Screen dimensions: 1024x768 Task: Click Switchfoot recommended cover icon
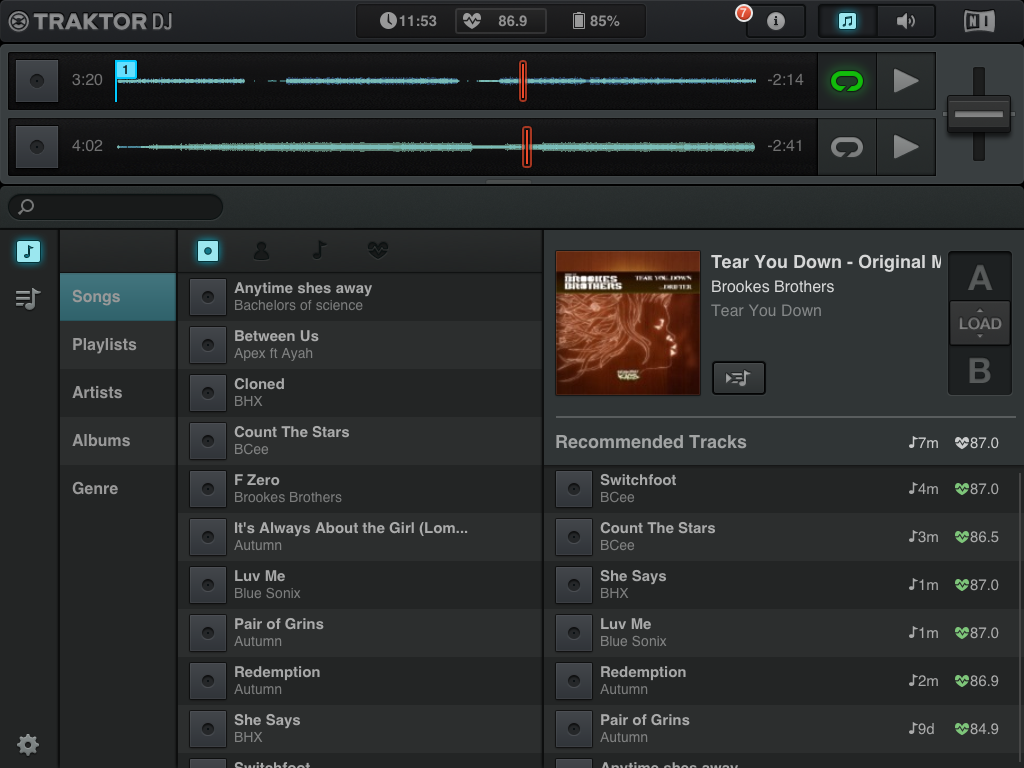click(x=573, y=488)
